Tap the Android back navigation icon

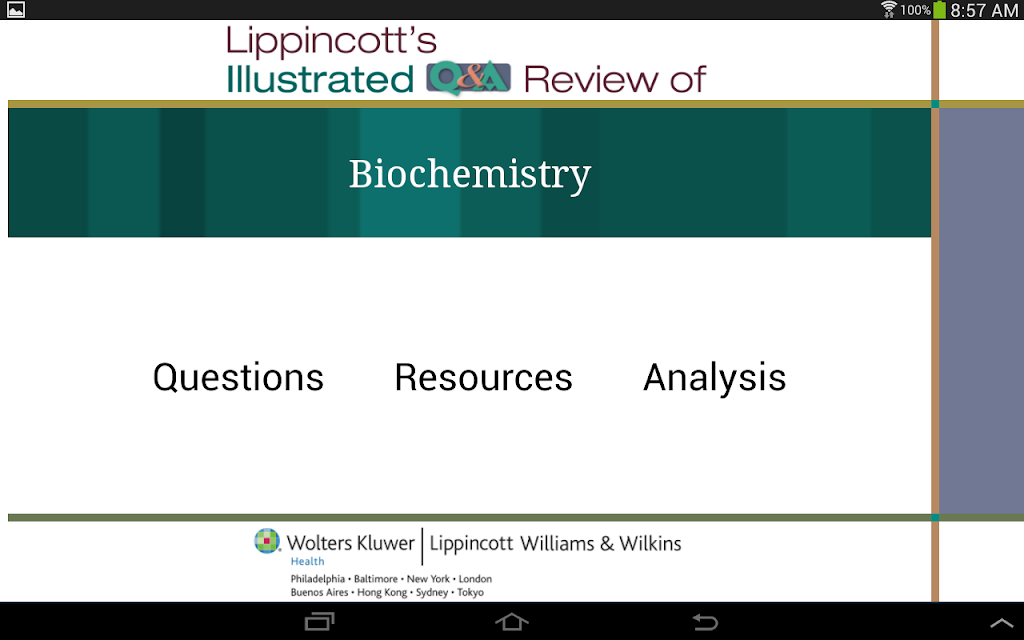705,621
